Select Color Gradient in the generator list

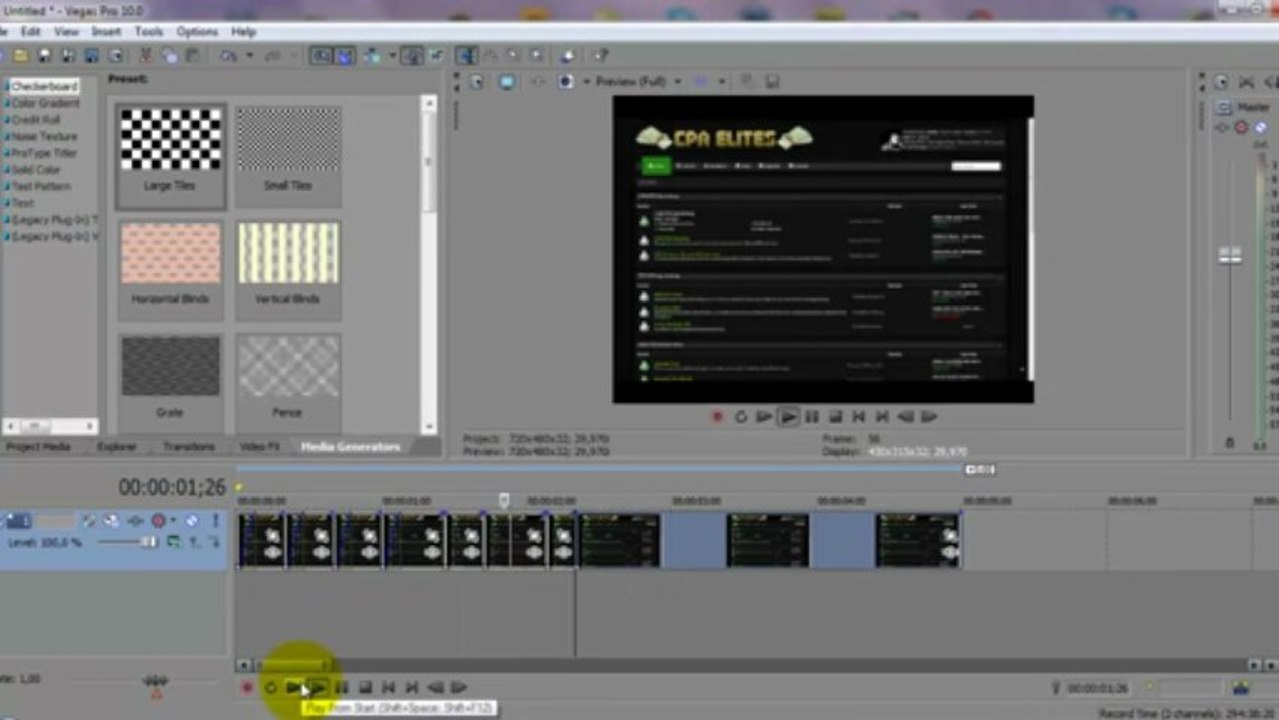coord(45,103)
